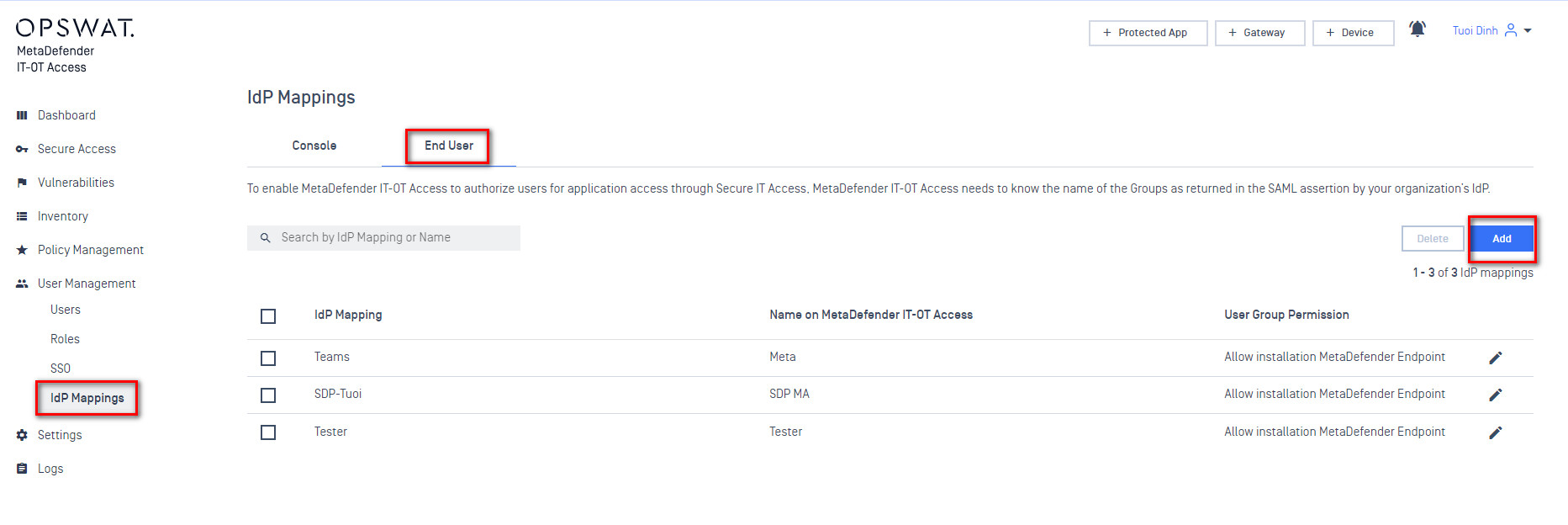Check the Teams row checkbox

[x=268, y=358]
